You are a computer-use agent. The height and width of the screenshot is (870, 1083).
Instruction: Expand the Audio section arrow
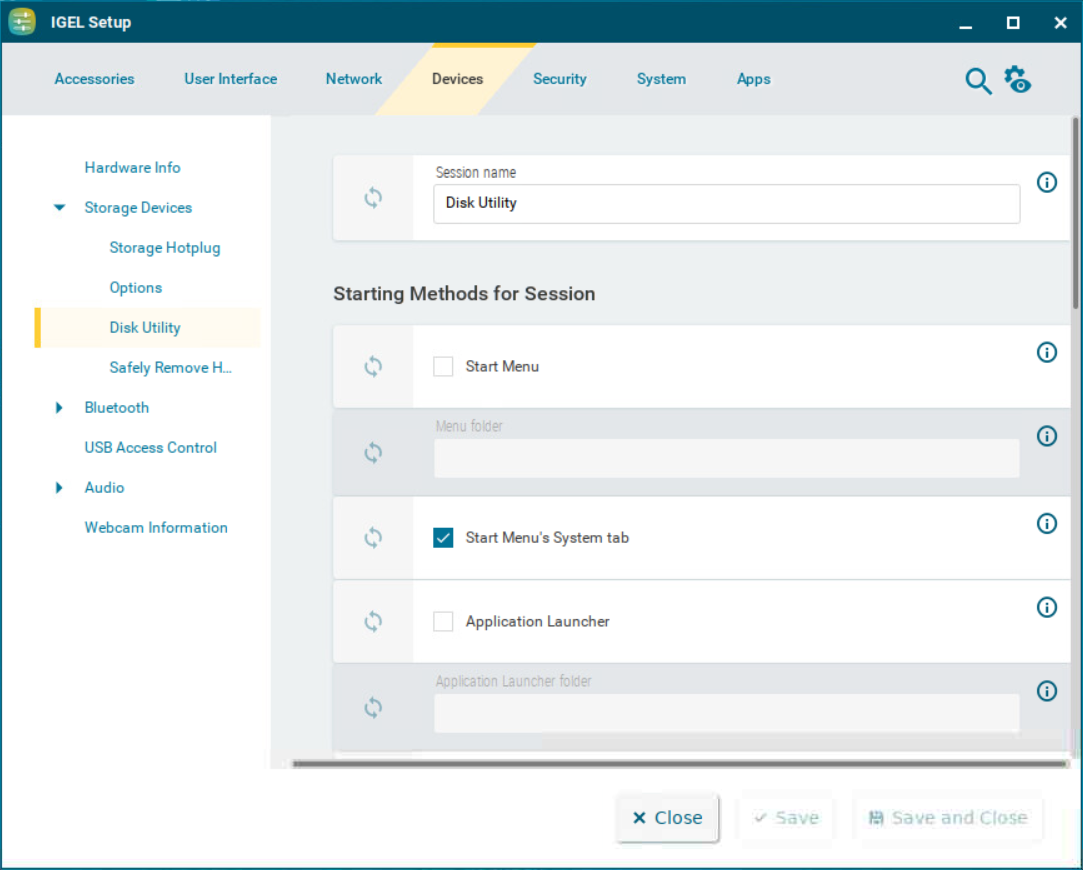point(60,488)
